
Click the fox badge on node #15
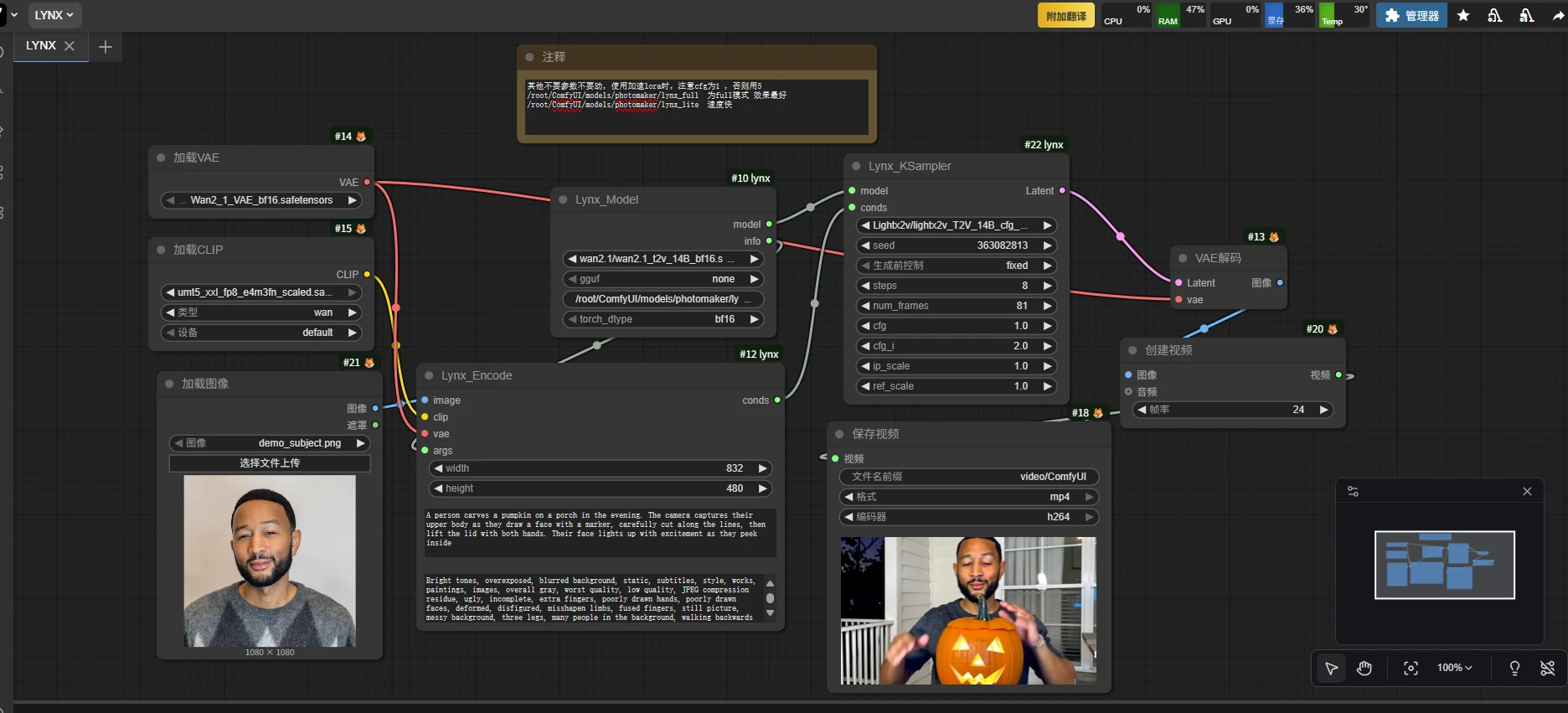coord(361,229)
